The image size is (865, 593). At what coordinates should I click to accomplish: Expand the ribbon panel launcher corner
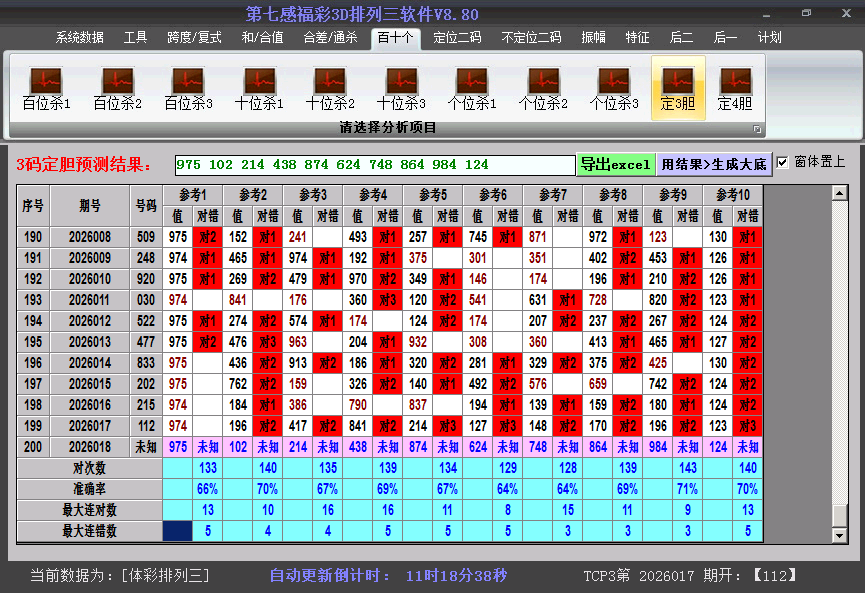pyautogui.click(x=757, y=129)
